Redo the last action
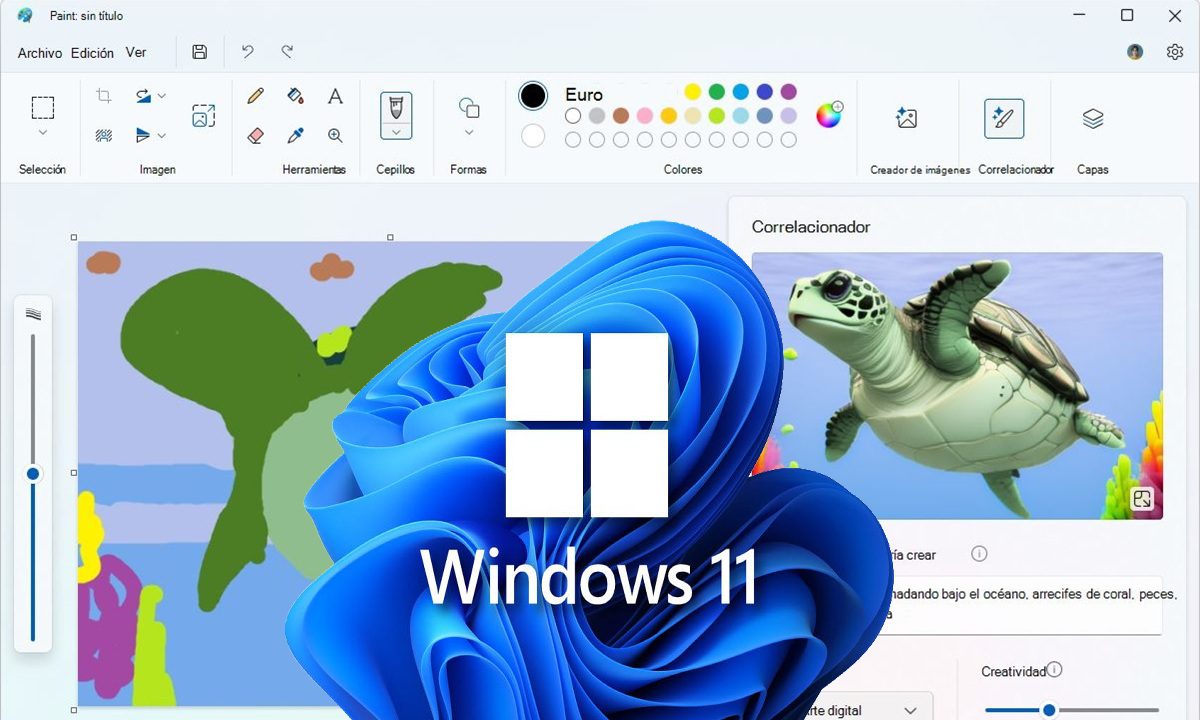Screen dimensions: 1200x720 click(x=287, y=51)
